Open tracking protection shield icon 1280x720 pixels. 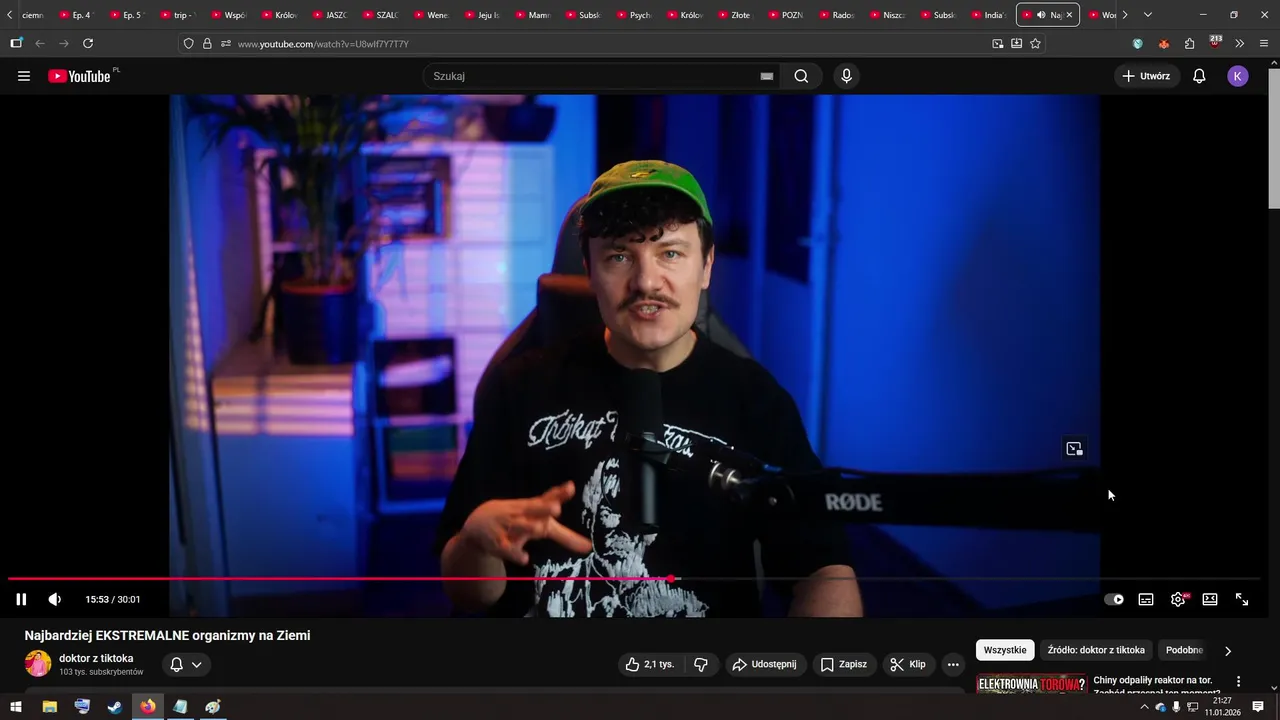[x=189, y=44]
